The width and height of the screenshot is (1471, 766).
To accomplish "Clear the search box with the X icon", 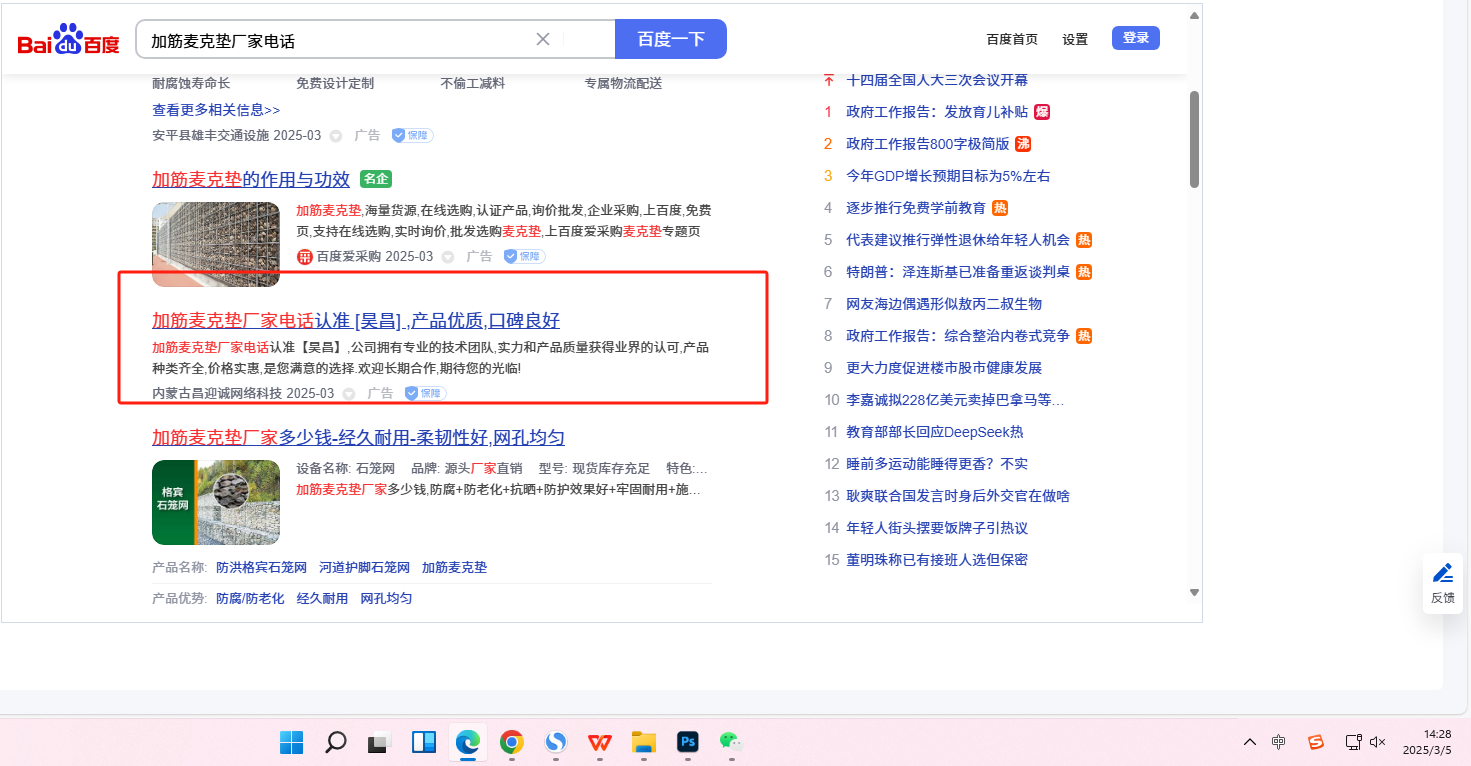I will (x=543, y=39).
